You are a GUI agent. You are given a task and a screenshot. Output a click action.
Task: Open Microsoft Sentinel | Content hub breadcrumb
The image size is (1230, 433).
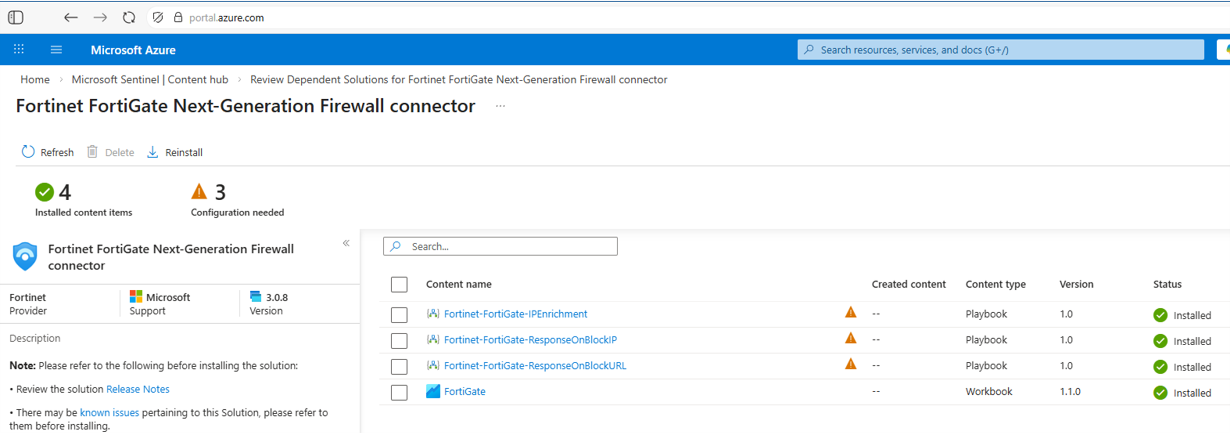150,79
